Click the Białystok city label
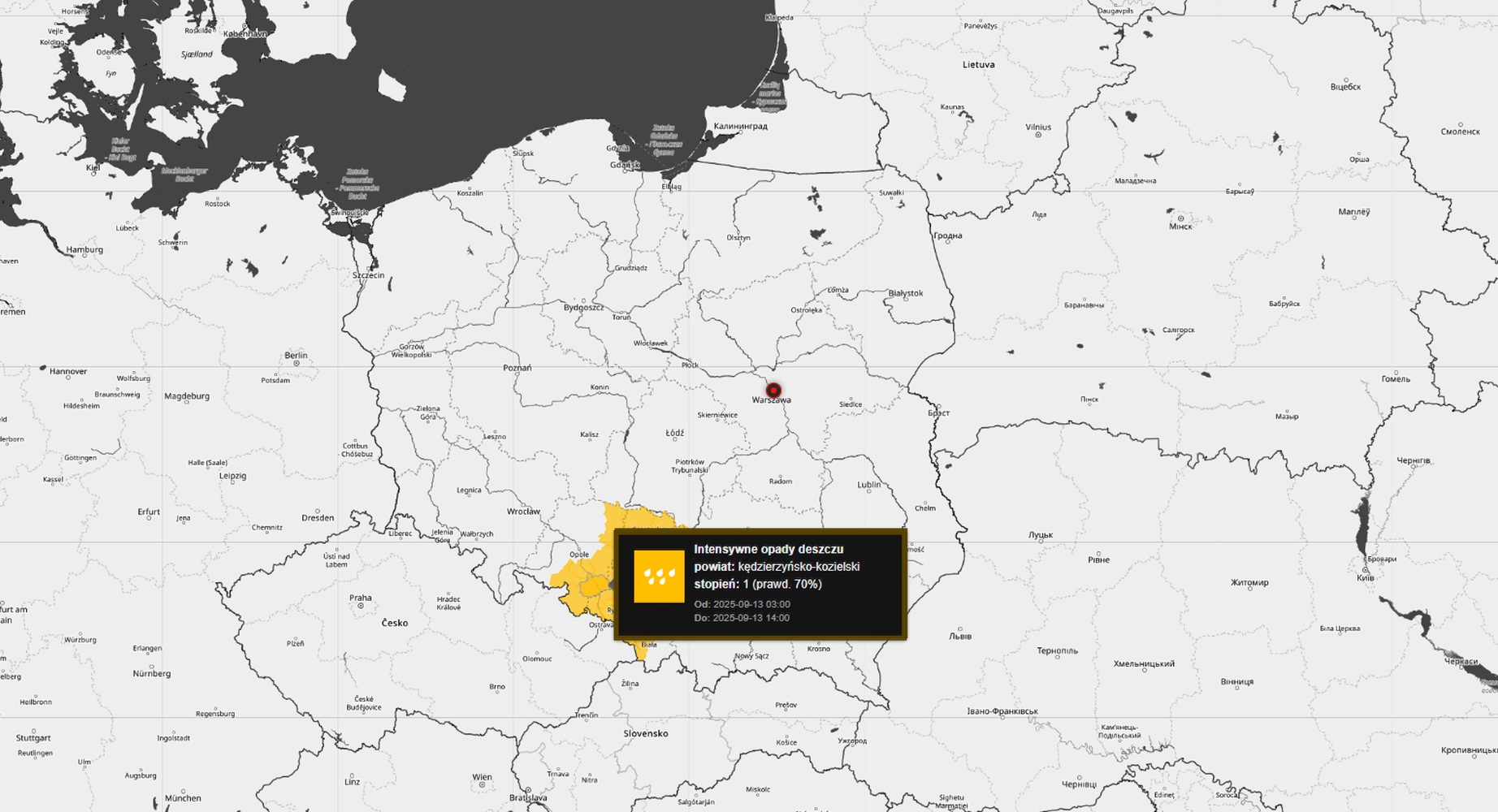 [906, 293]
